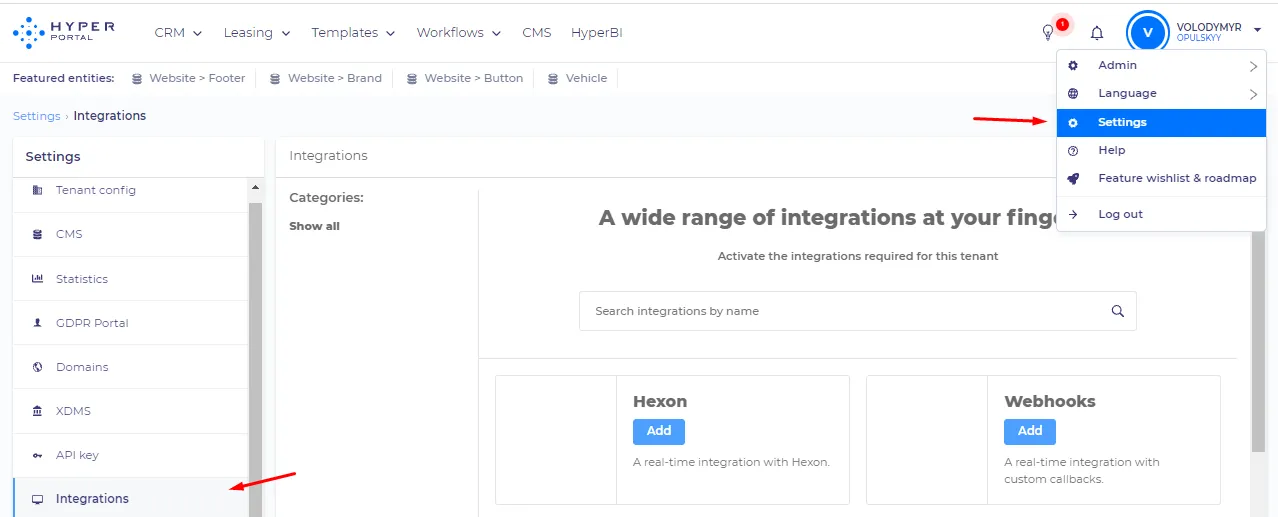Screen dimensions: 1278x517
Task: Click the VOLODYMYR username text
Action: pyautogui.click(x=1208, y=27)
